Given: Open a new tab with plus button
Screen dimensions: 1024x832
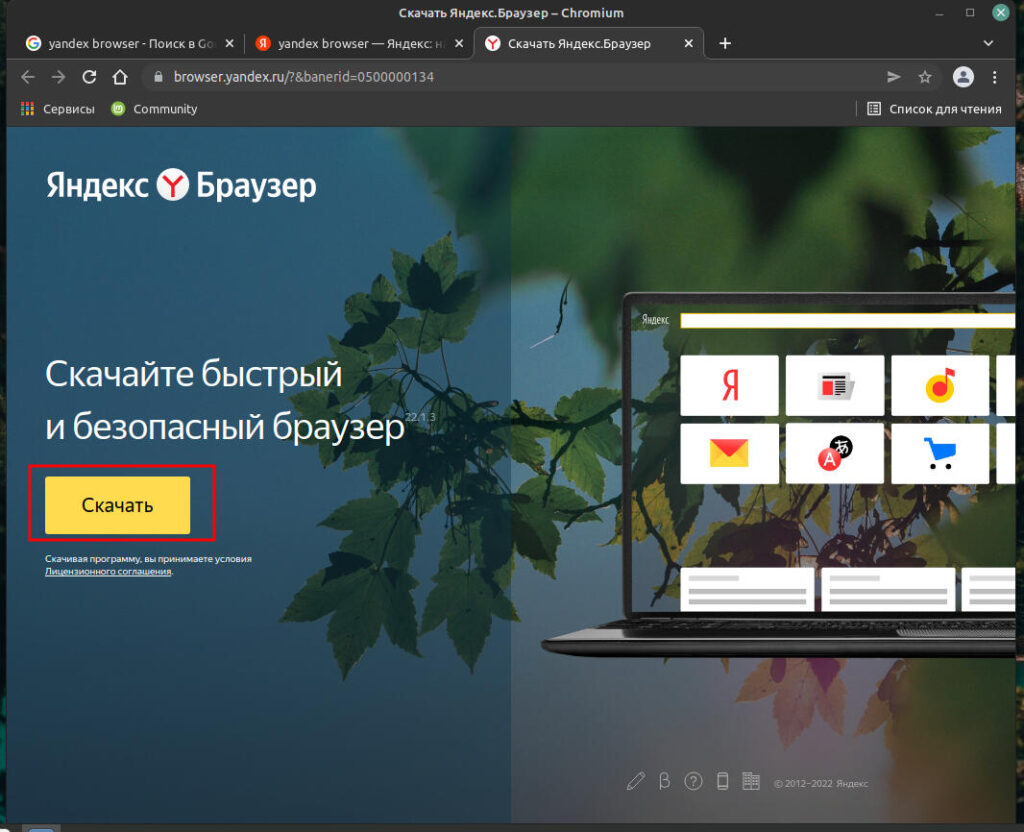Looking at the screenshot, I should point(725,43).
